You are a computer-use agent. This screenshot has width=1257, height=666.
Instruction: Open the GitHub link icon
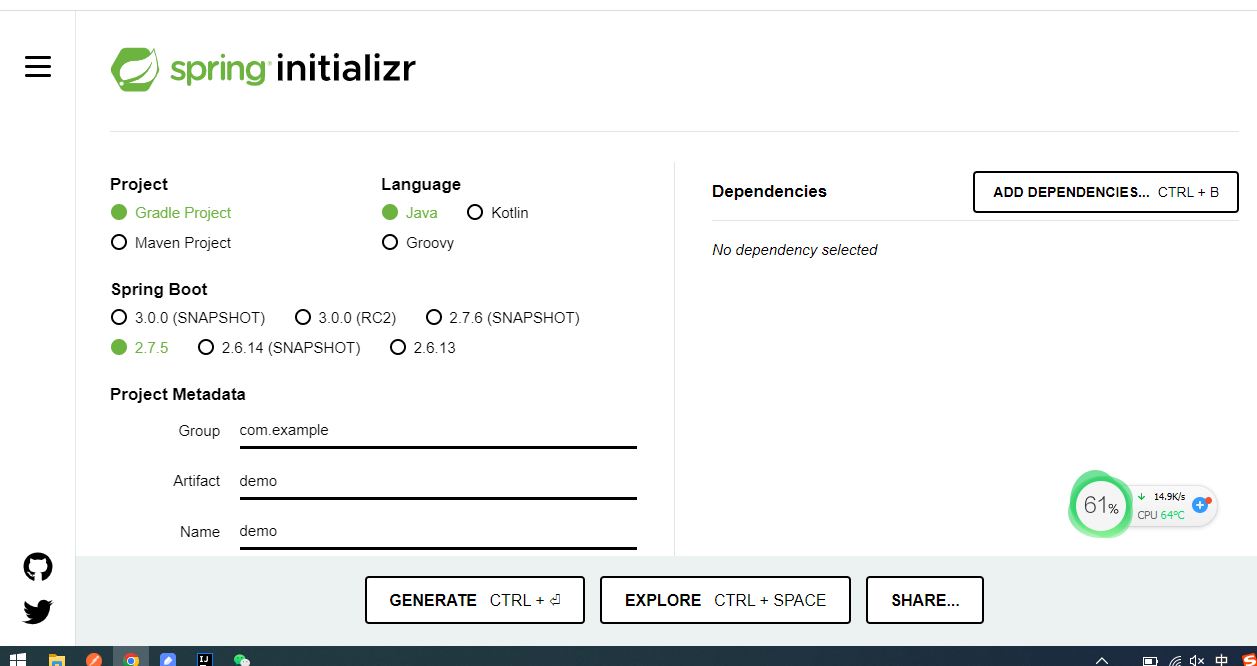[38, 567]
